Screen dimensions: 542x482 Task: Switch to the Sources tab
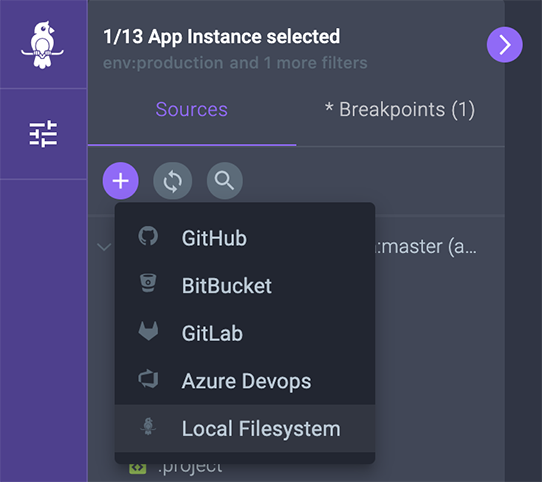(192, 110)
